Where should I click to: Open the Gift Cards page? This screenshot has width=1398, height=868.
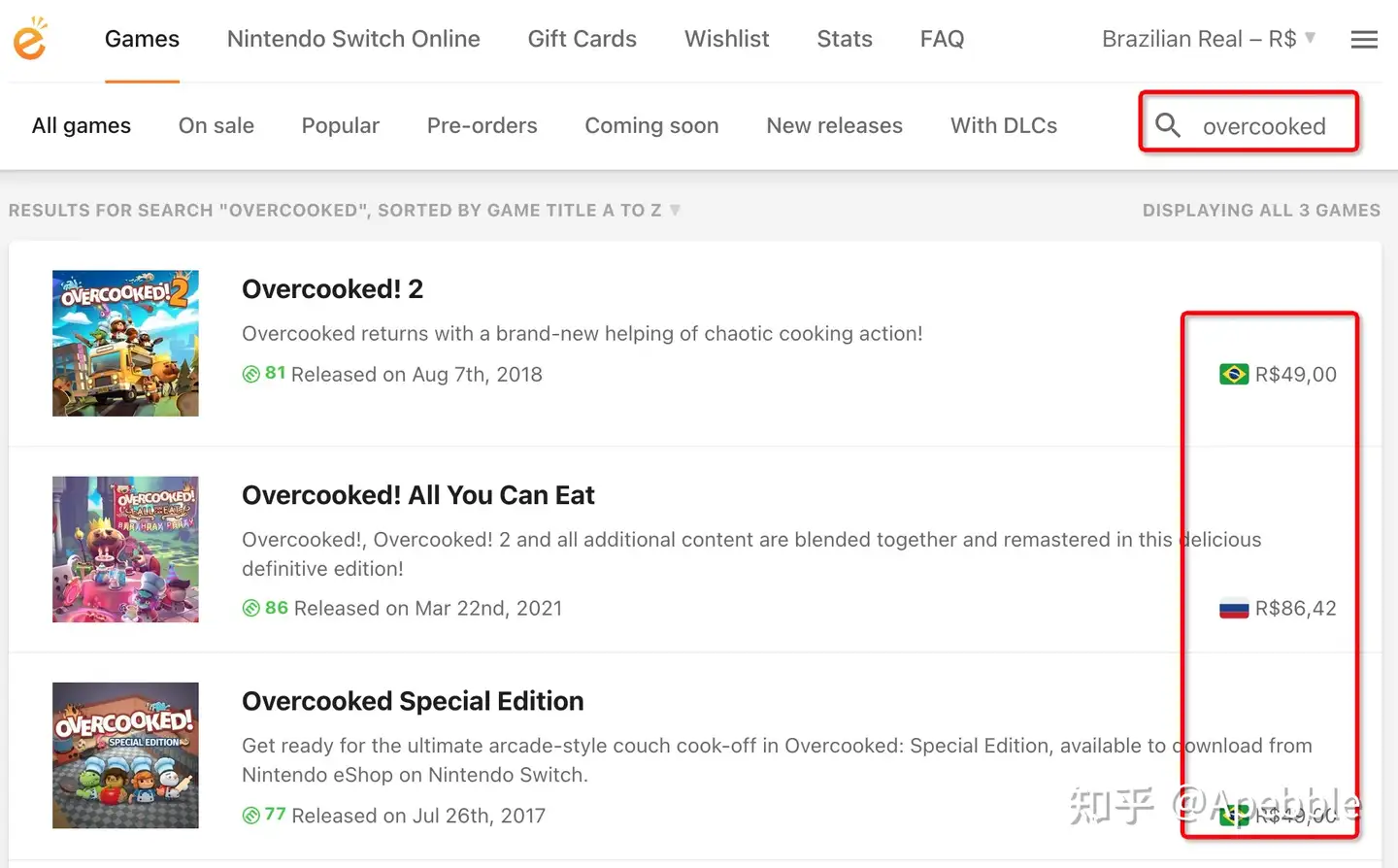[582, 39]
